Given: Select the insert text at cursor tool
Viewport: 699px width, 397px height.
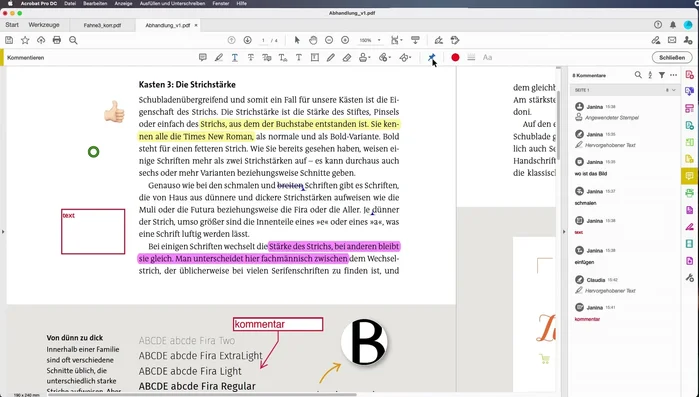Looking at the screenshot, I should click(x=283, y=57).
